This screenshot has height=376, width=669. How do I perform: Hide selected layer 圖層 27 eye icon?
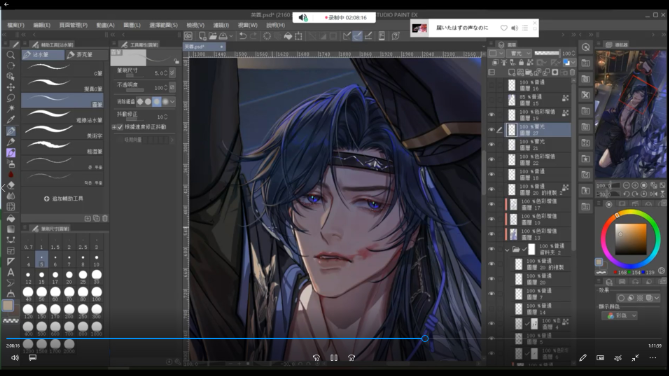492,130
